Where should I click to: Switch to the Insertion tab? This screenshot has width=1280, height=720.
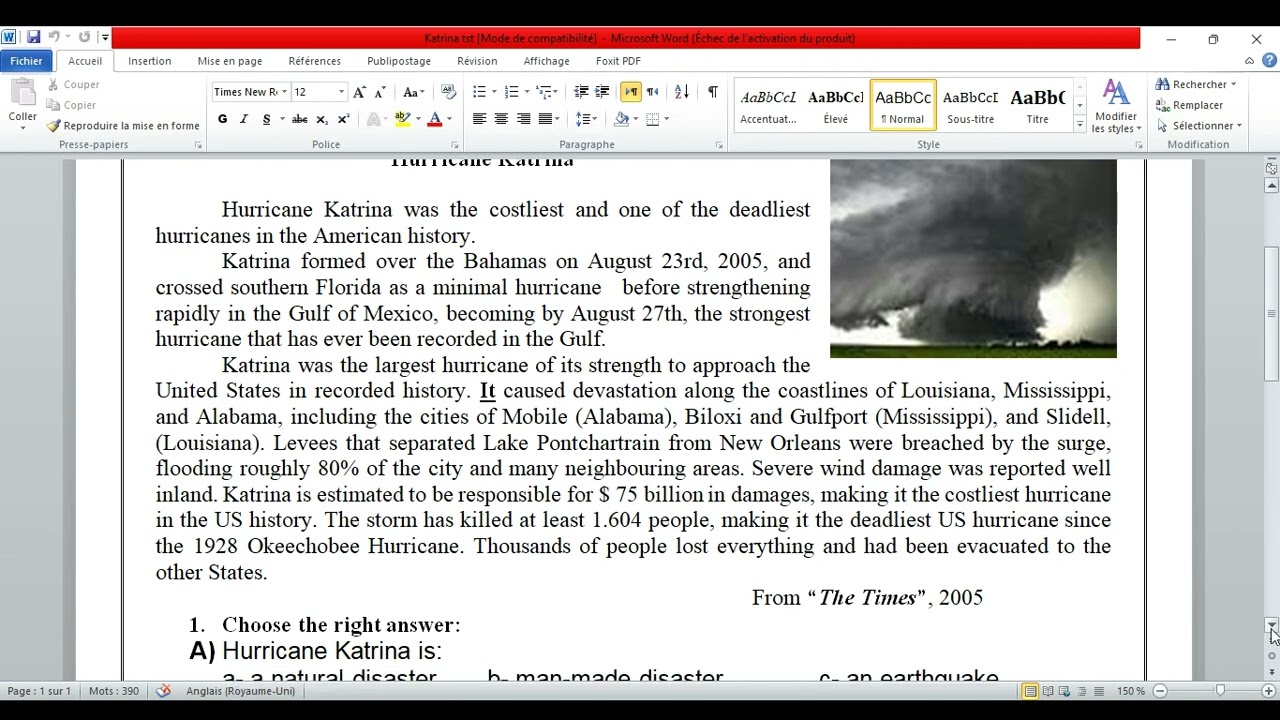[x=149, y=61]
